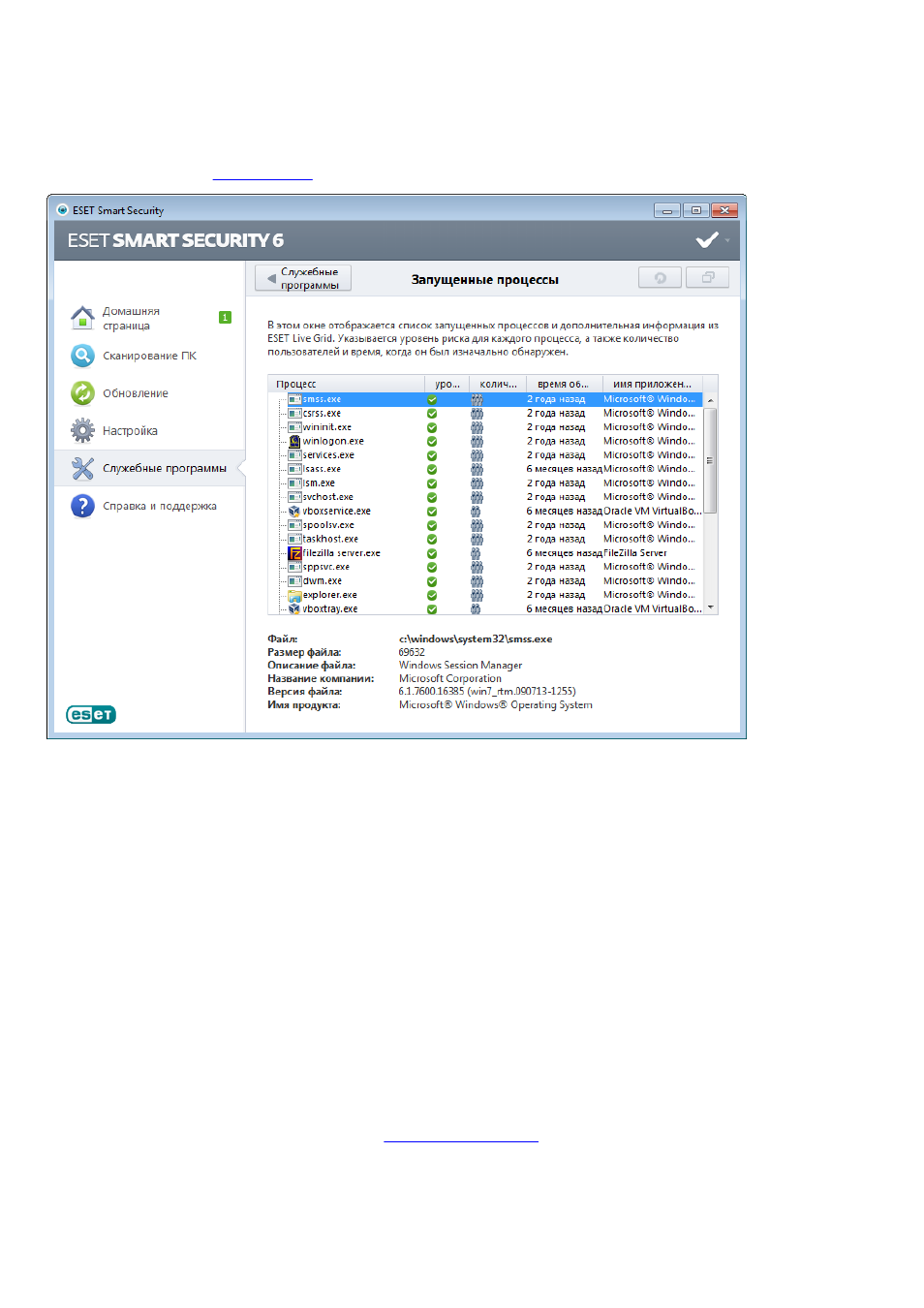Viewport: 924px width, 1308px height.
Task: Click green notification badge on Домашняя страница
Action: point(225,317)
